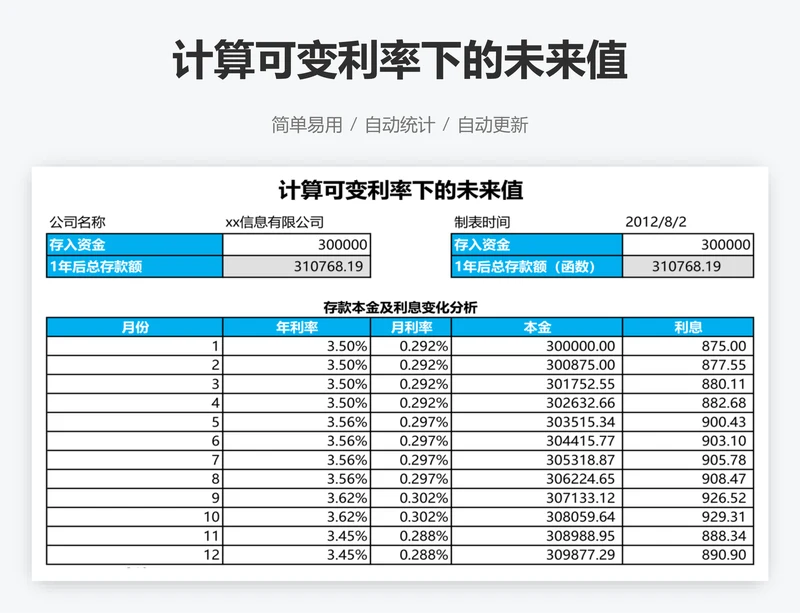800x613 pixels.
Task: Select principal cell 307133.12
Action: [537, 498]
